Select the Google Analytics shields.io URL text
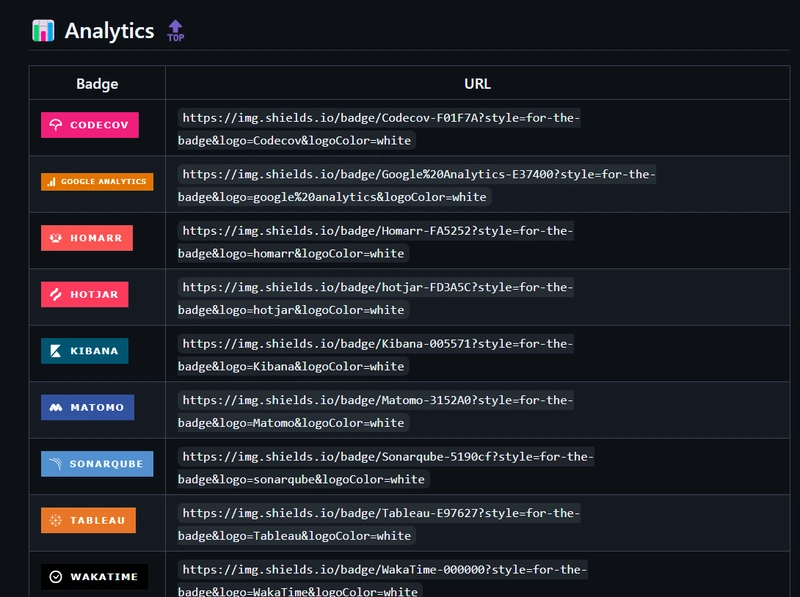800x597 pixels. pyautogui.click(x=416, y=186)
